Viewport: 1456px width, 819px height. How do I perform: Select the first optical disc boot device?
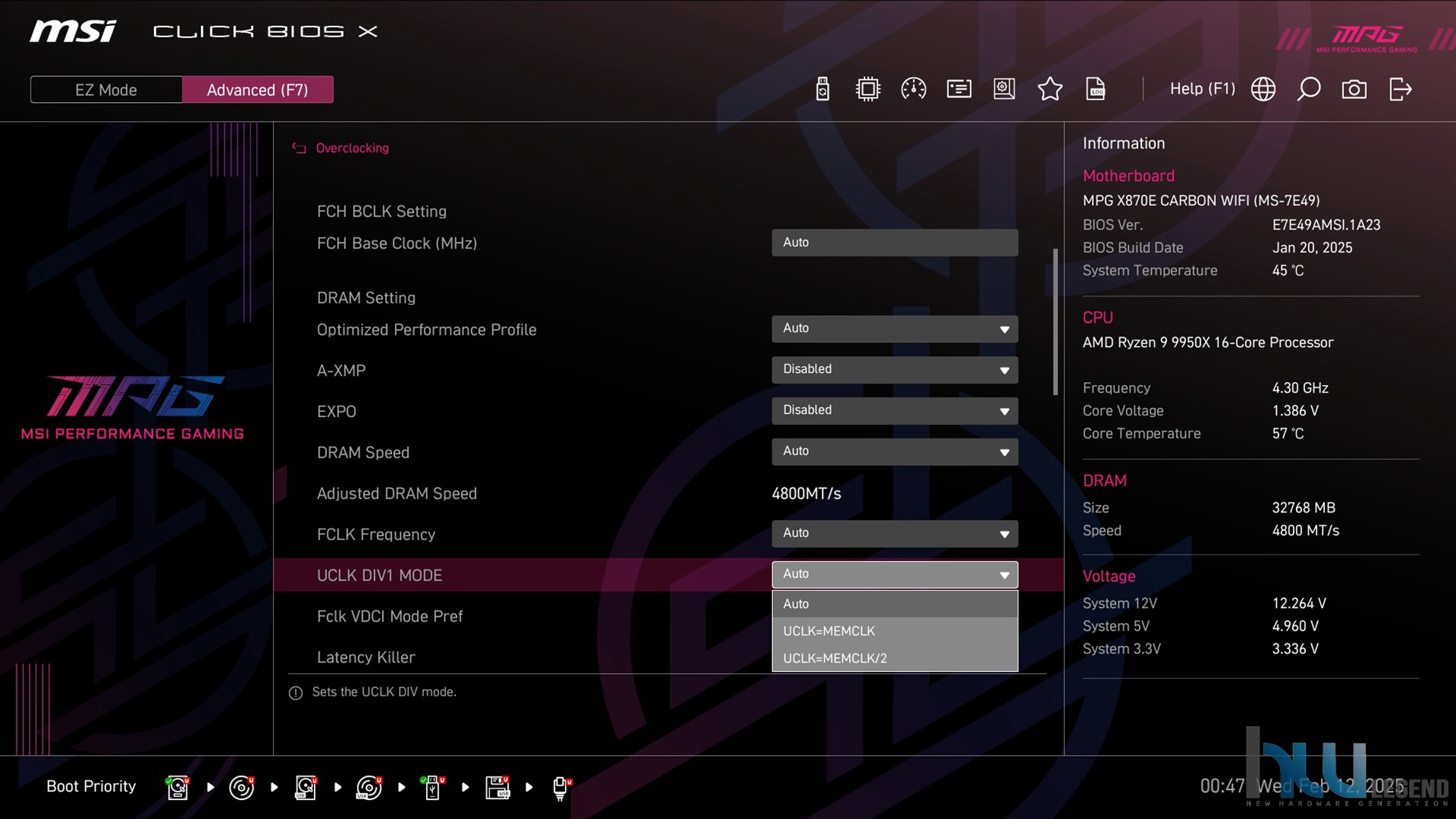(242, 787)
